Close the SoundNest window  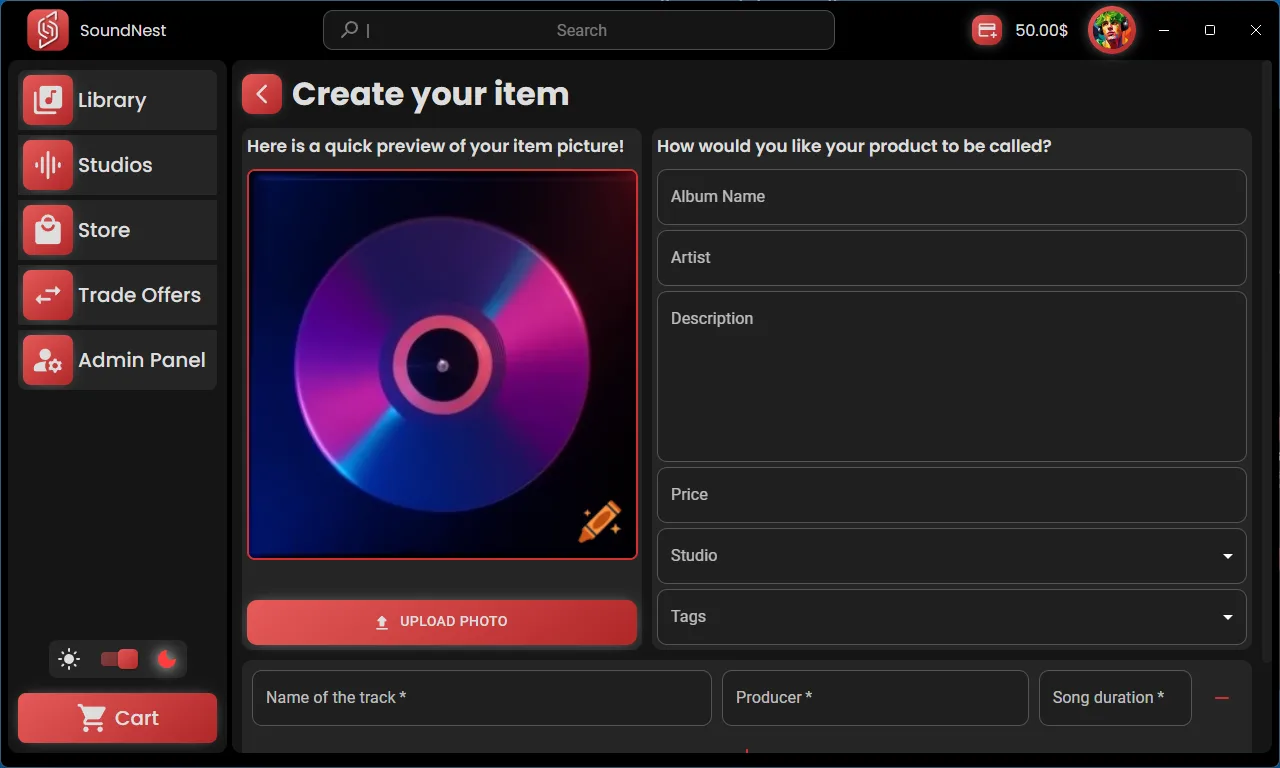1256,30
